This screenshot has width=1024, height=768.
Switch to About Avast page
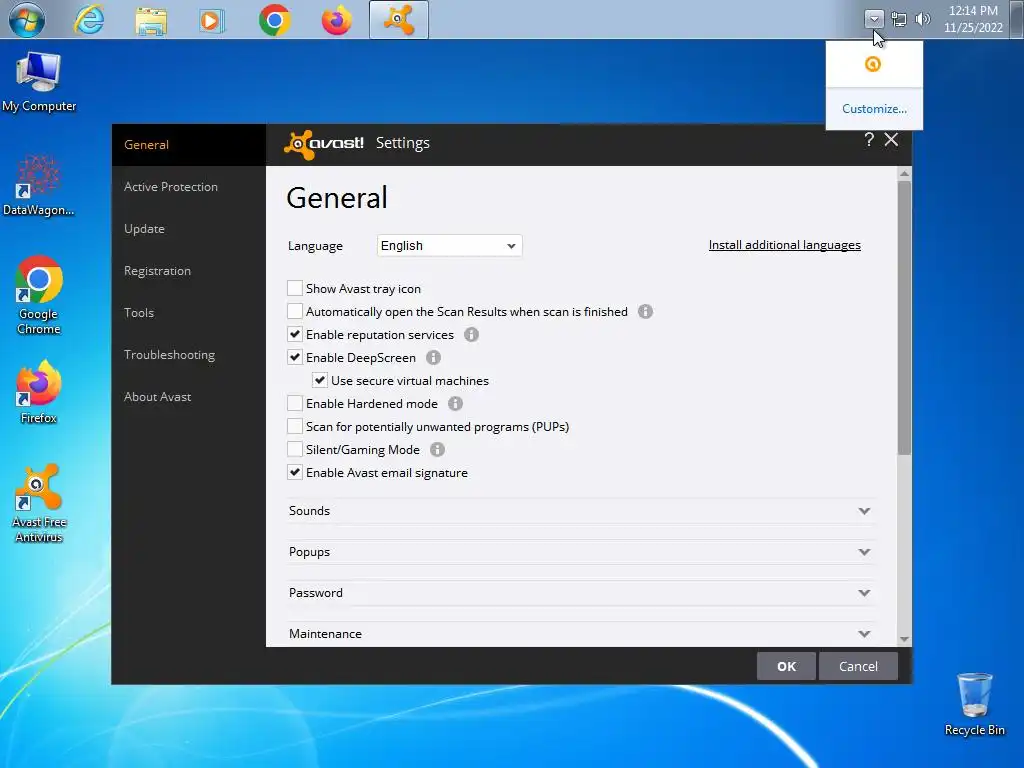pyautogui.click(x=188, y=397)
